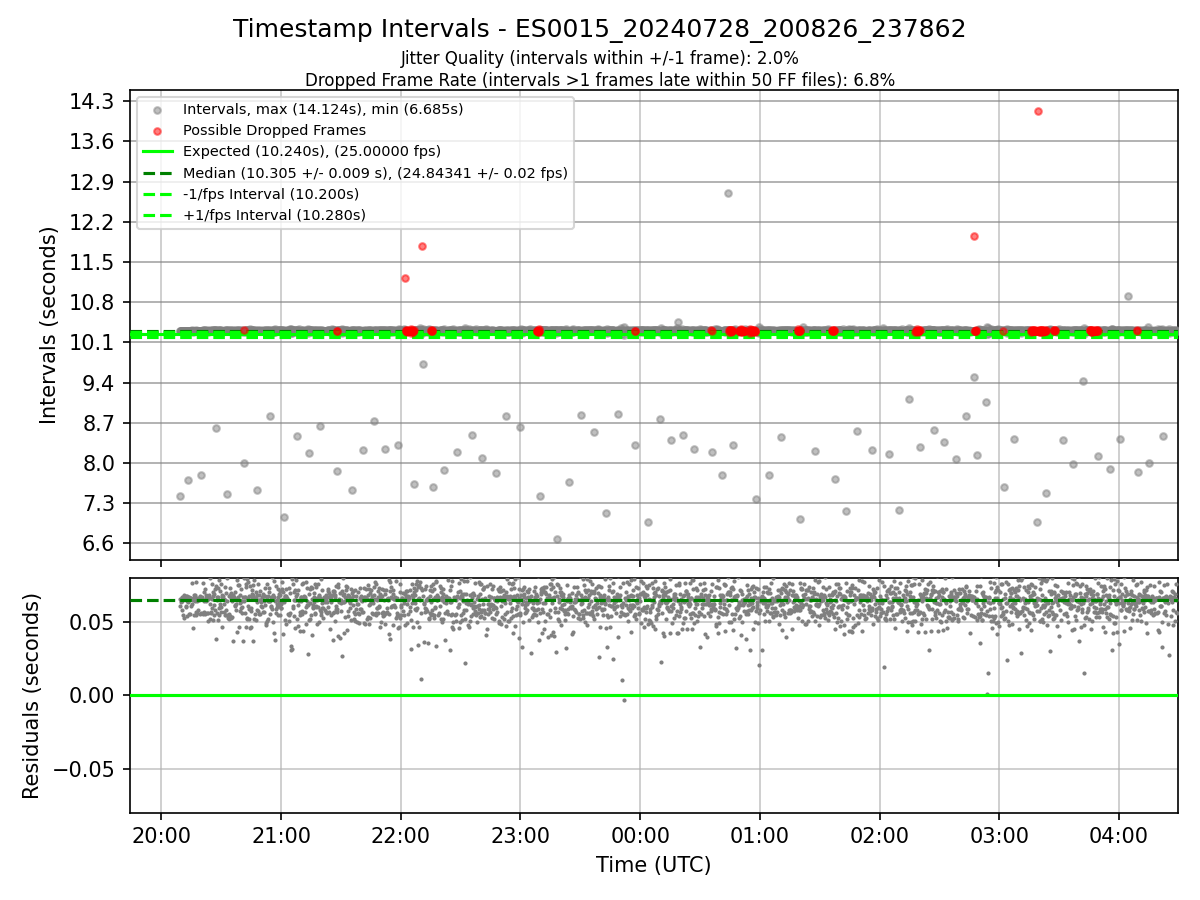Click the Dropped Frame Rate 6.8% subtitle
The image size is (1200, 900).
600,79
